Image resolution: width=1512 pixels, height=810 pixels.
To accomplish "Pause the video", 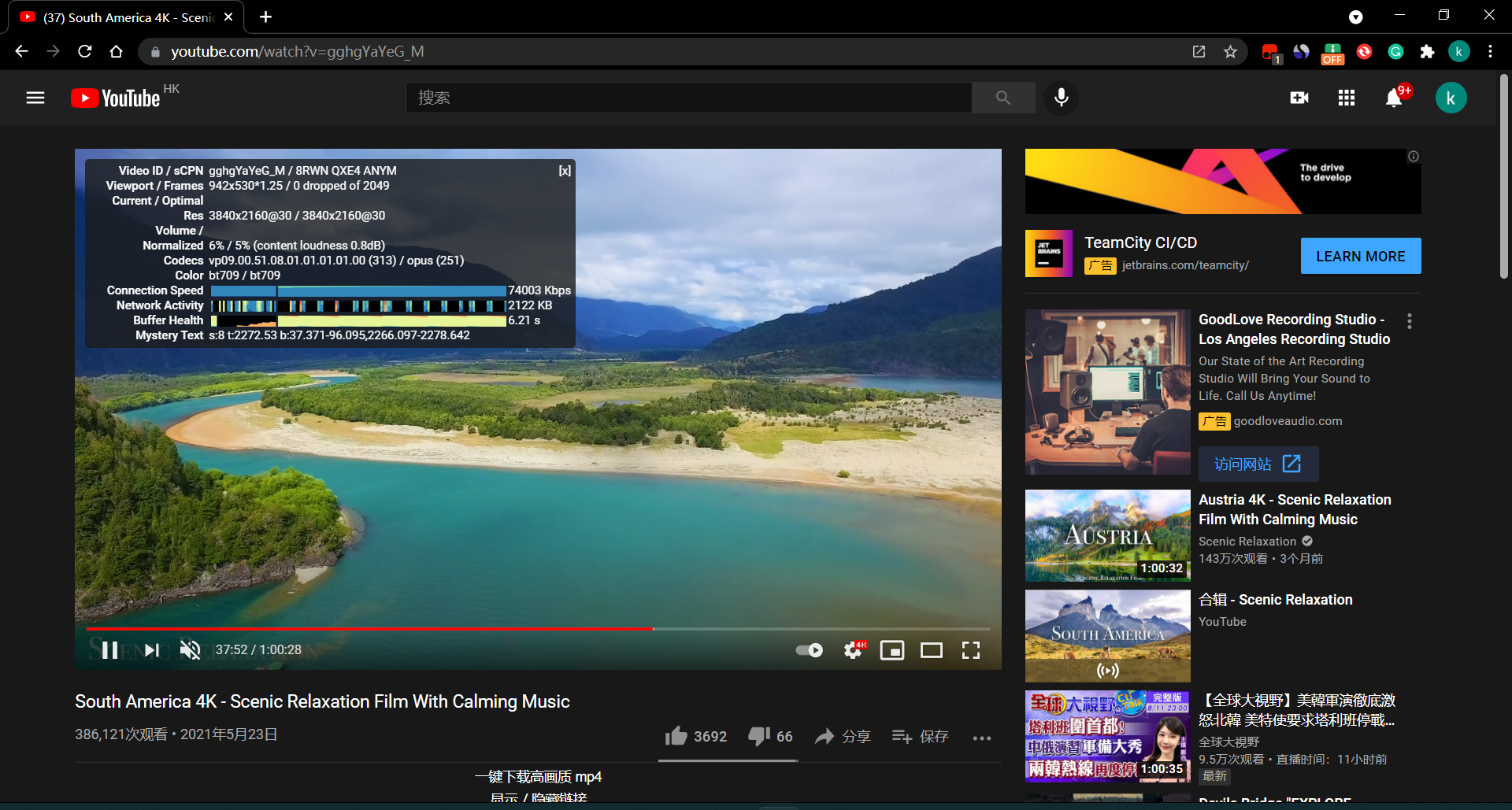I will pyautogui.click(x=110, y=650).
